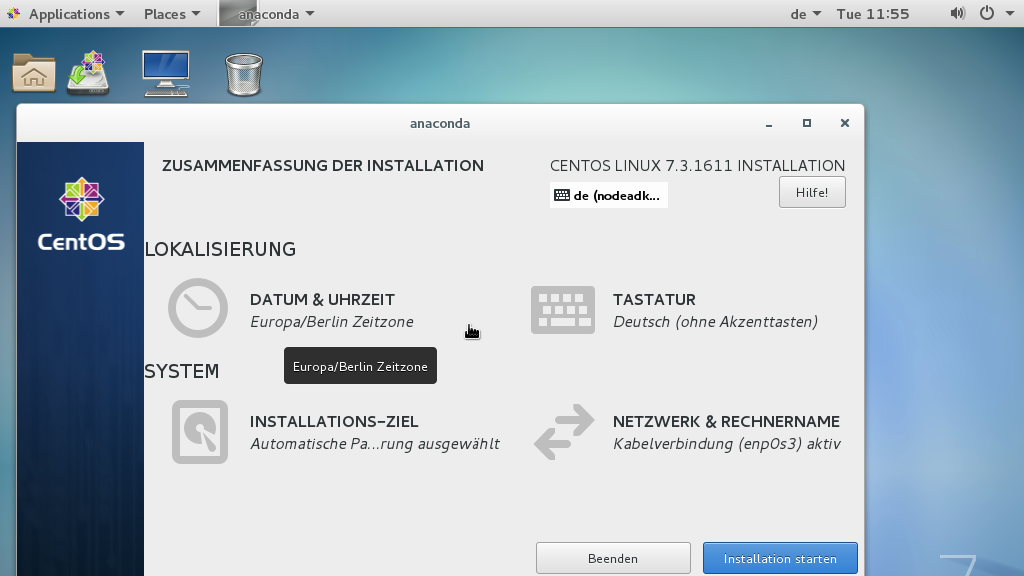Open the Datum & Uhrzeit clock icon
Viewport: 1024px width, 576px height.
coord(198,308)
